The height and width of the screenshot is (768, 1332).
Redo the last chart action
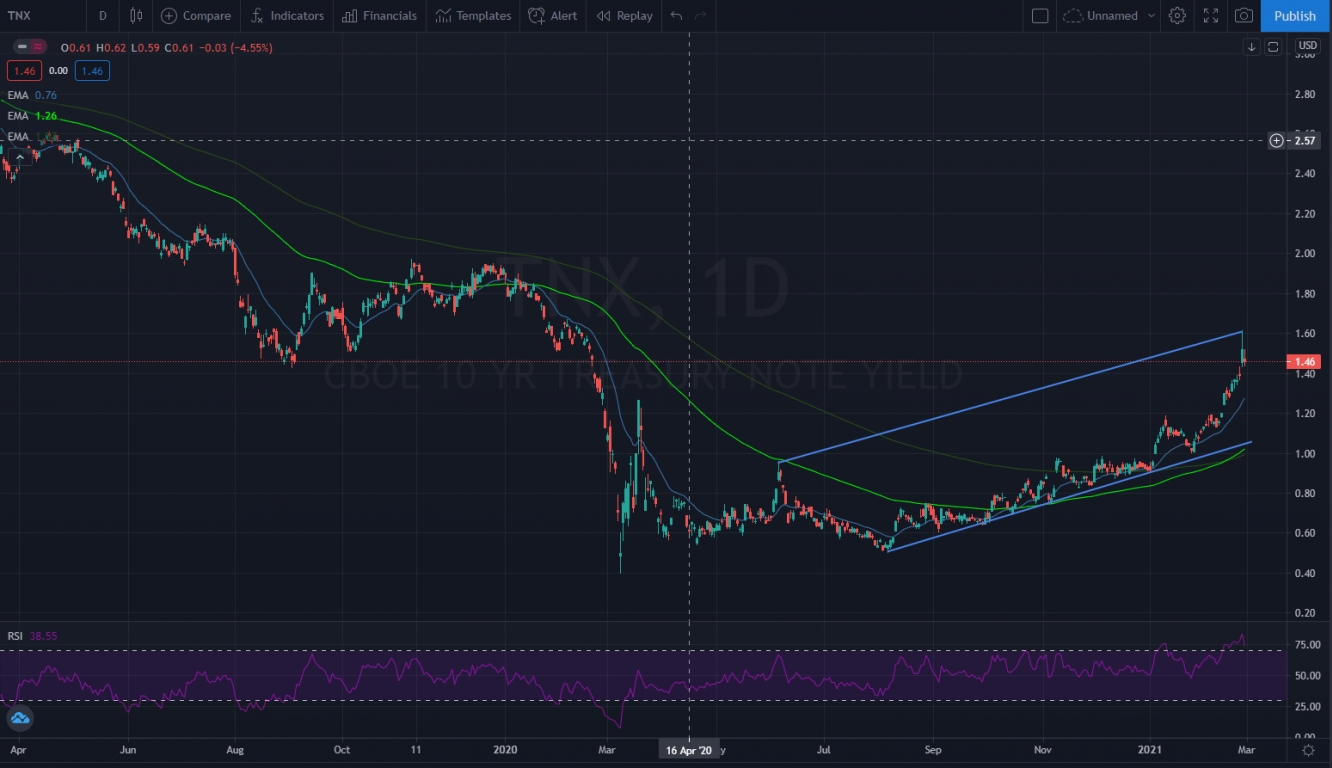pos(701,16)
